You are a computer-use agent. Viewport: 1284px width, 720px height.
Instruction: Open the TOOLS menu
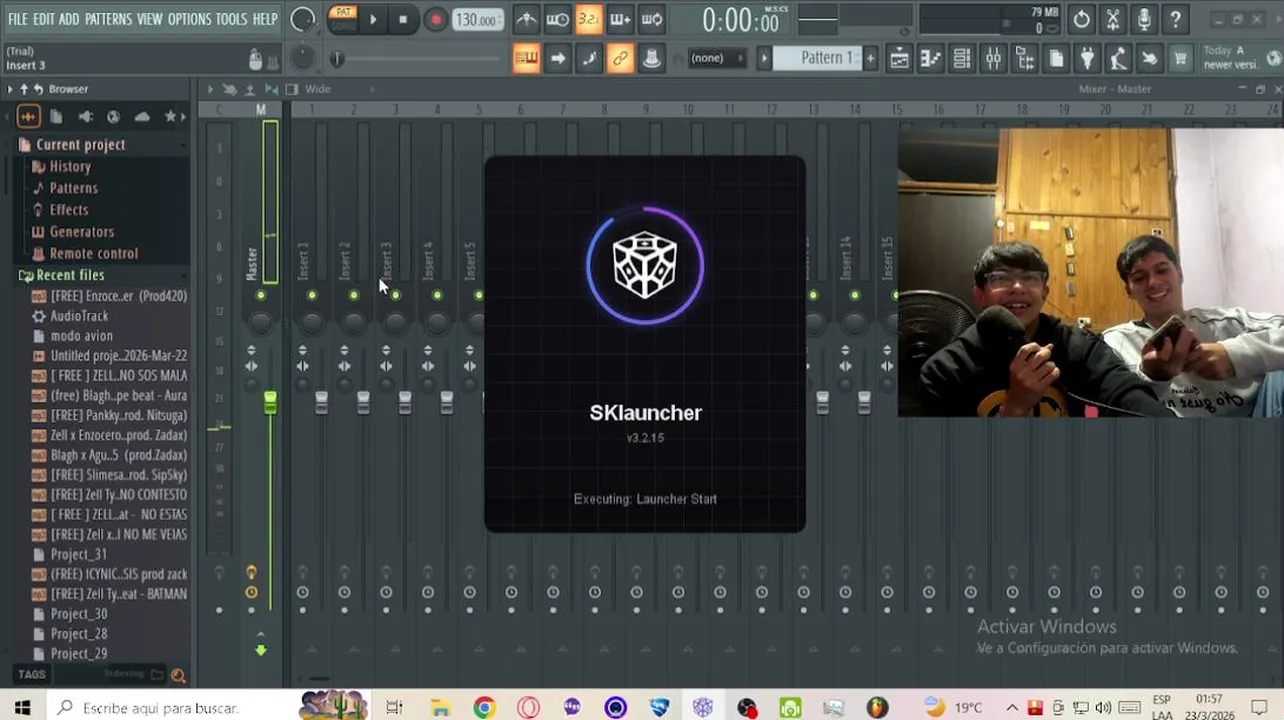click(231, 19)
